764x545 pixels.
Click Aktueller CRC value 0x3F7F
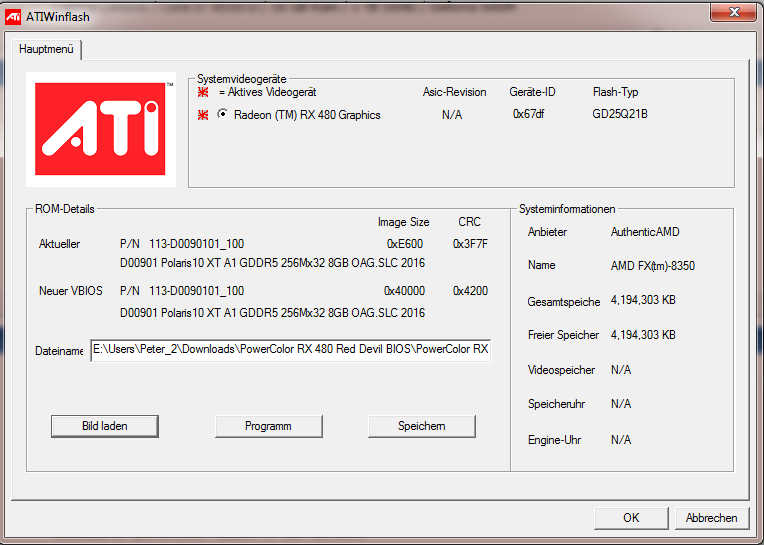pyautogui.click(x=470, y=244)
